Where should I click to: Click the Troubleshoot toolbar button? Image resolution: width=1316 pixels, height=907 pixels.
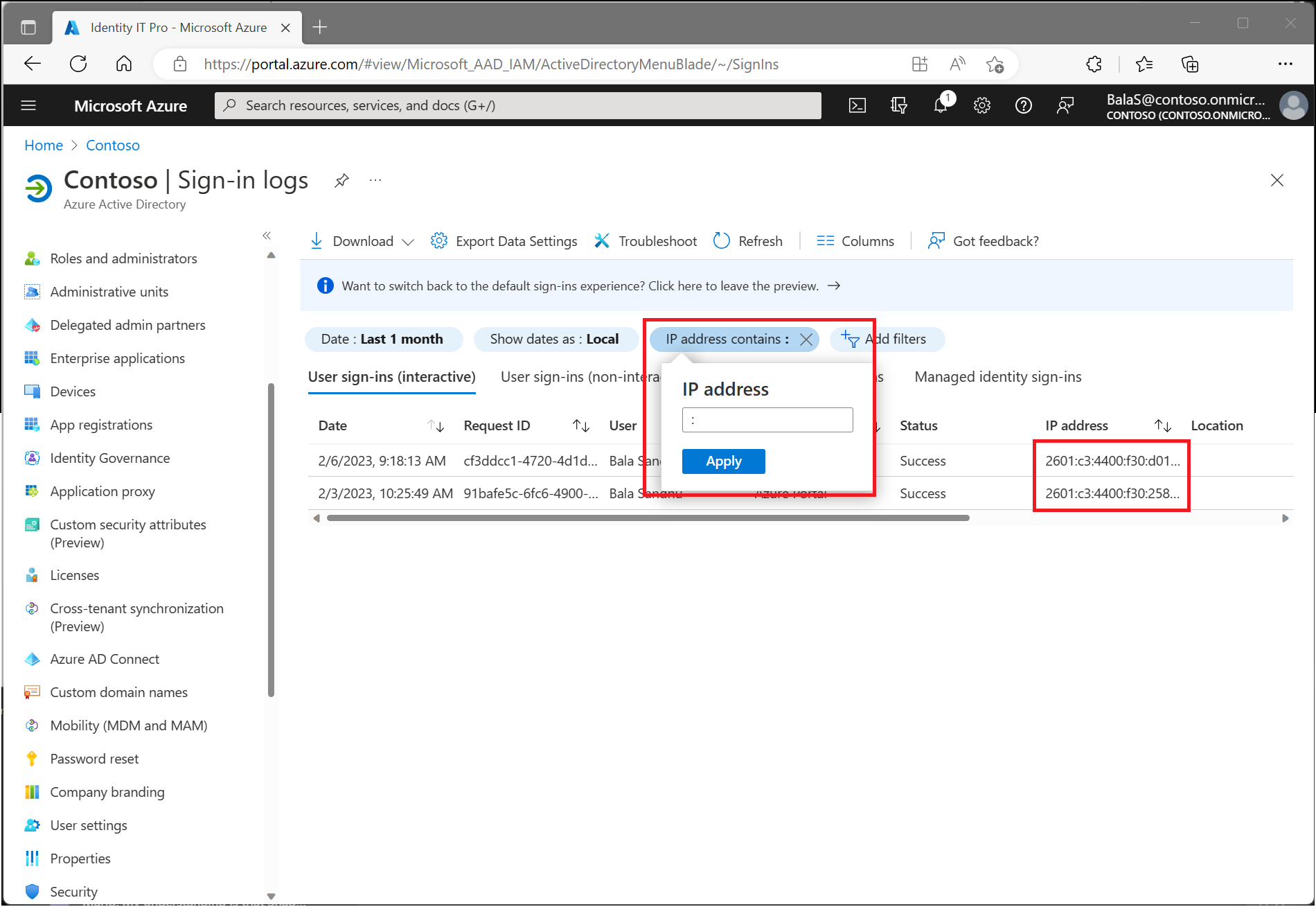pos(646,241)
